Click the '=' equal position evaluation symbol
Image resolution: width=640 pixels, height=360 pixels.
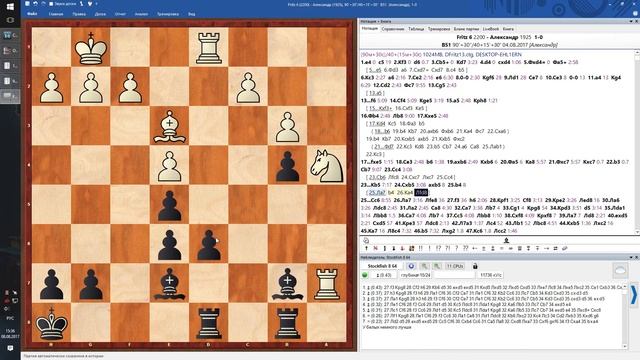(x=502, y=248)
